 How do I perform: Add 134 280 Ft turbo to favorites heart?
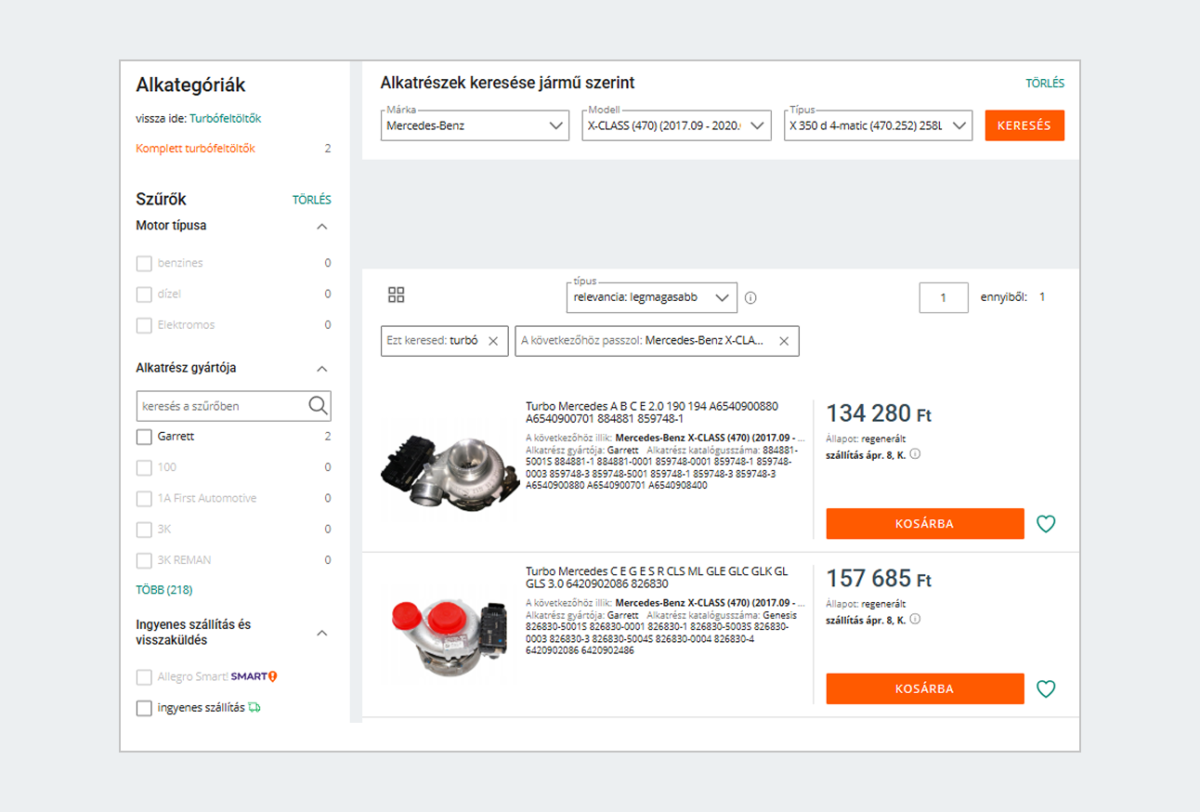coord(1046,524)
